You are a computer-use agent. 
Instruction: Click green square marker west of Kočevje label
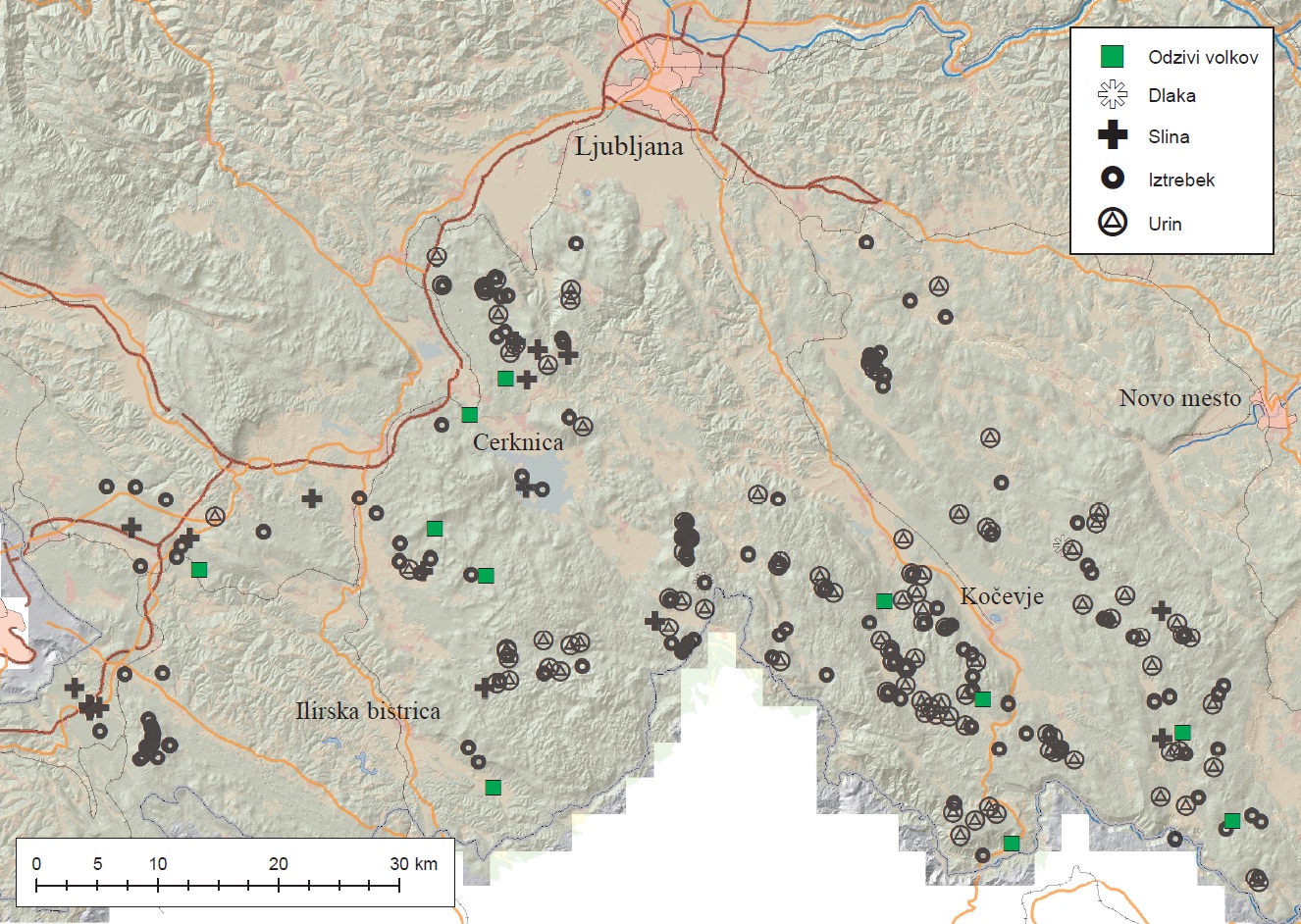[x=884, y=601]
